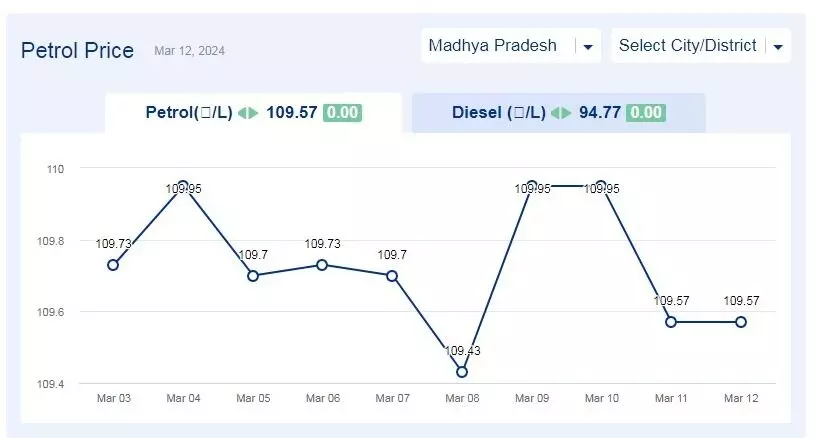Click the Petrol 0.00 change badge

tap(342, 113)
